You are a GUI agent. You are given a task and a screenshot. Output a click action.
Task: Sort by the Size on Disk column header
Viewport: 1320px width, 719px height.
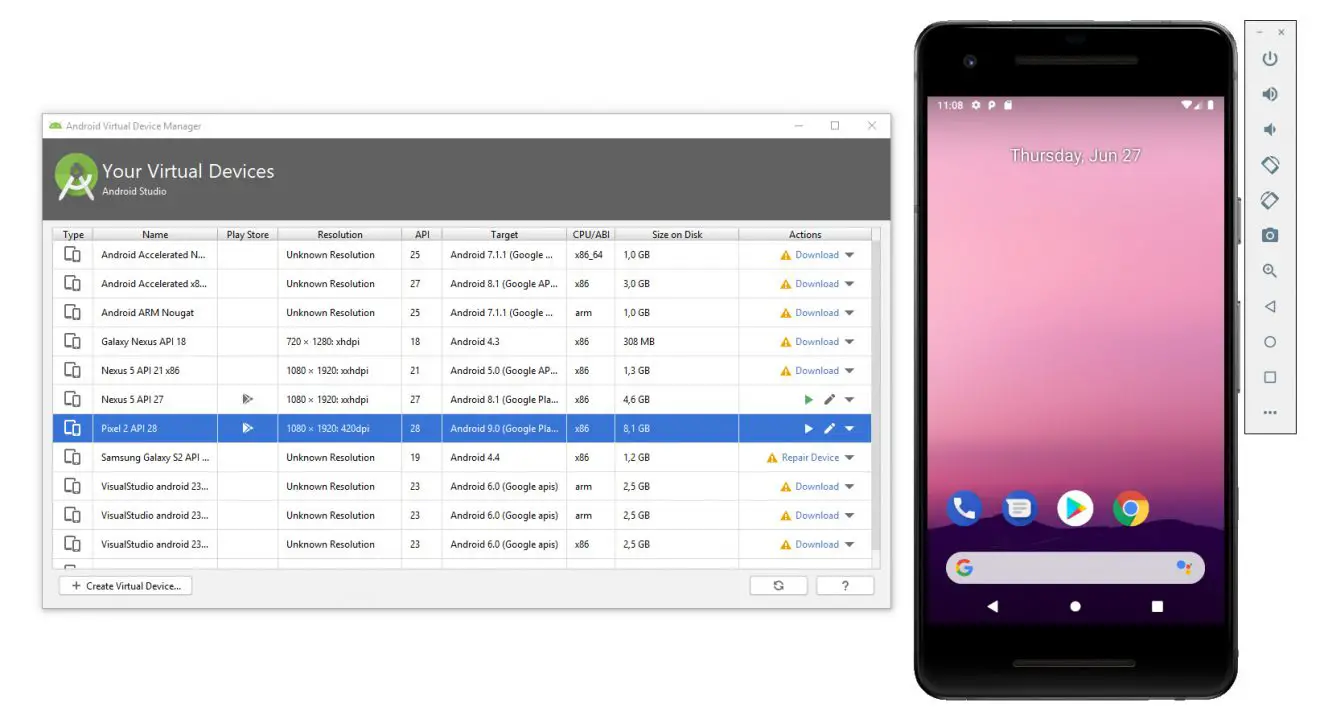tap(677, 235)
